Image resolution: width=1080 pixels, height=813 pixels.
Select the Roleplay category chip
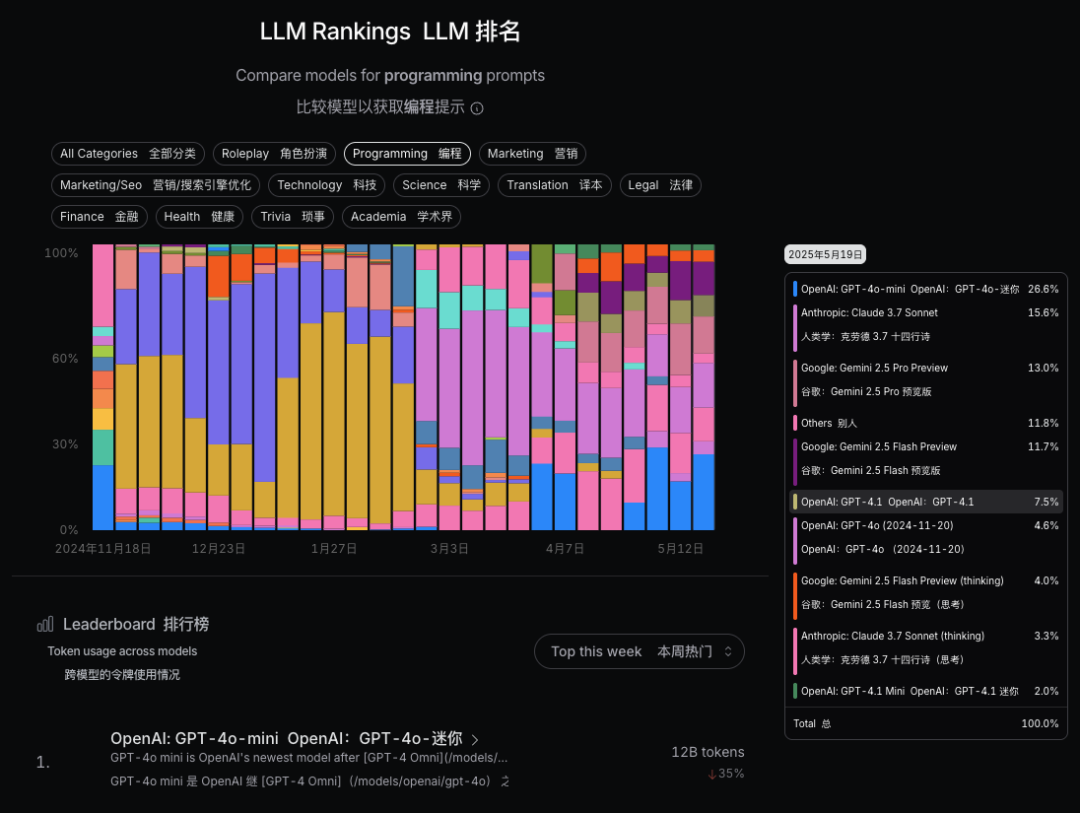point(274,154)
